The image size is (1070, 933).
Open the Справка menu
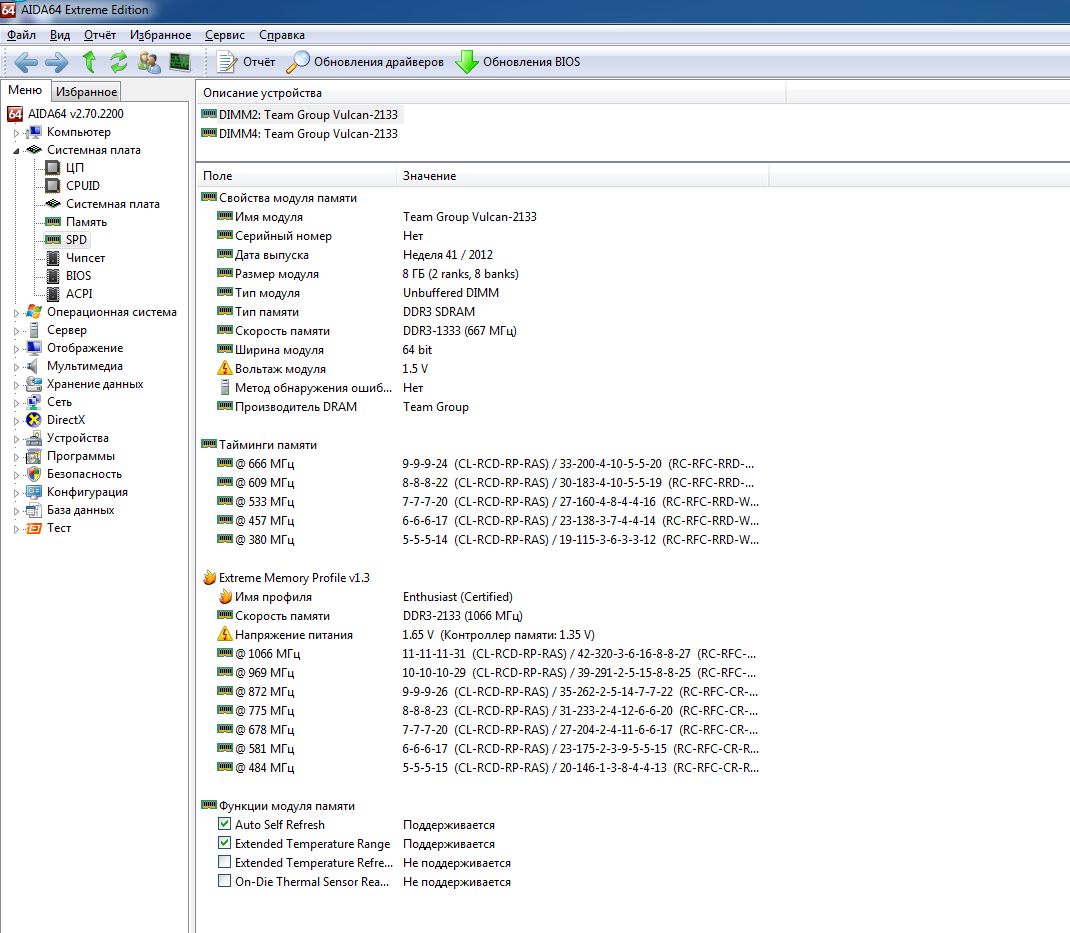(x=282, y=35)
